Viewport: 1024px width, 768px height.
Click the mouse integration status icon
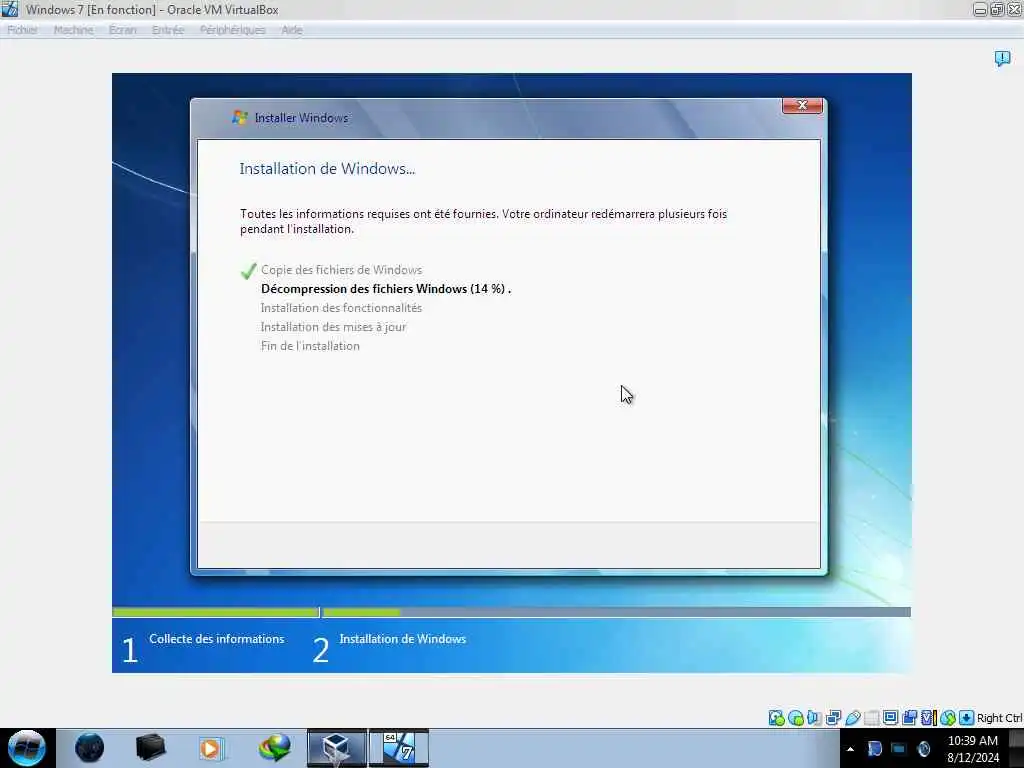[948, 718]
